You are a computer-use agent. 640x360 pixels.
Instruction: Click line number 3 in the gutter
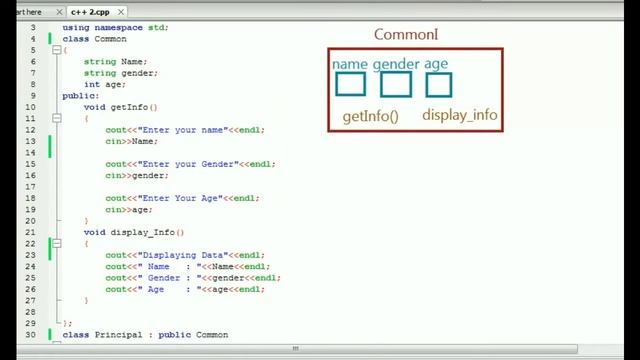33,27
